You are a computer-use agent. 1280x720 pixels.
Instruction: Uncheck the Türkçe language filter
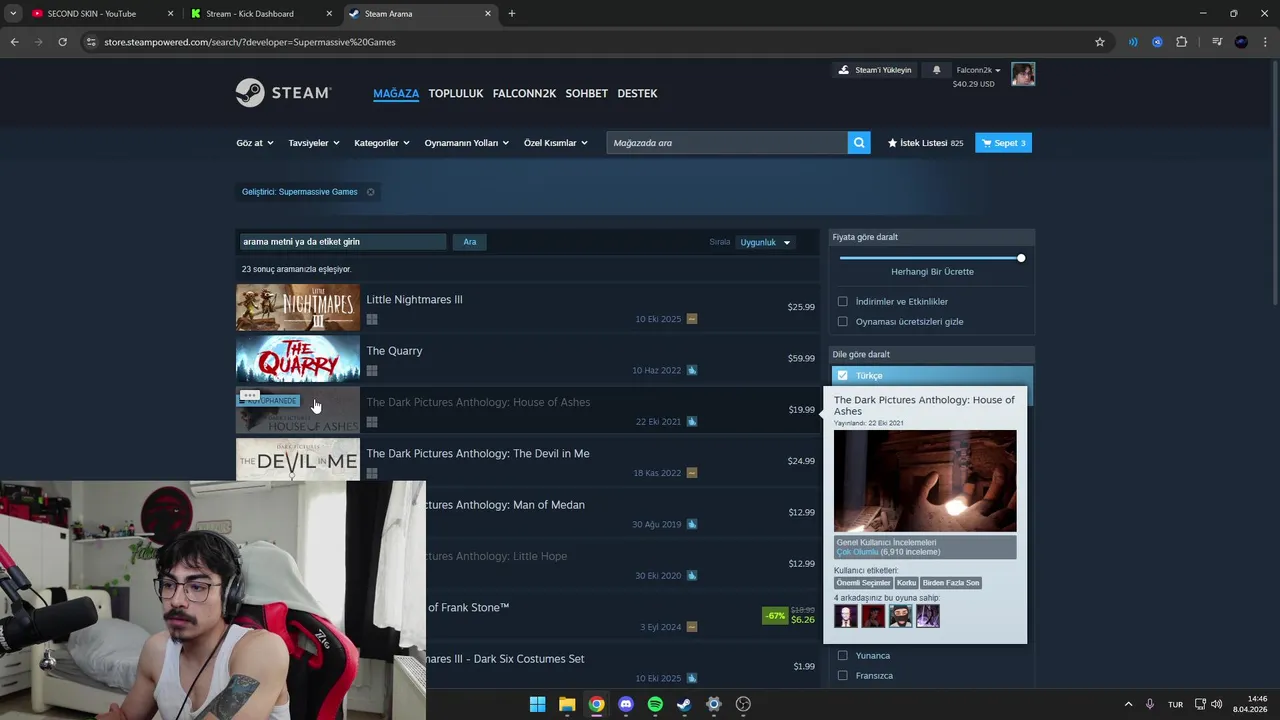843,375
